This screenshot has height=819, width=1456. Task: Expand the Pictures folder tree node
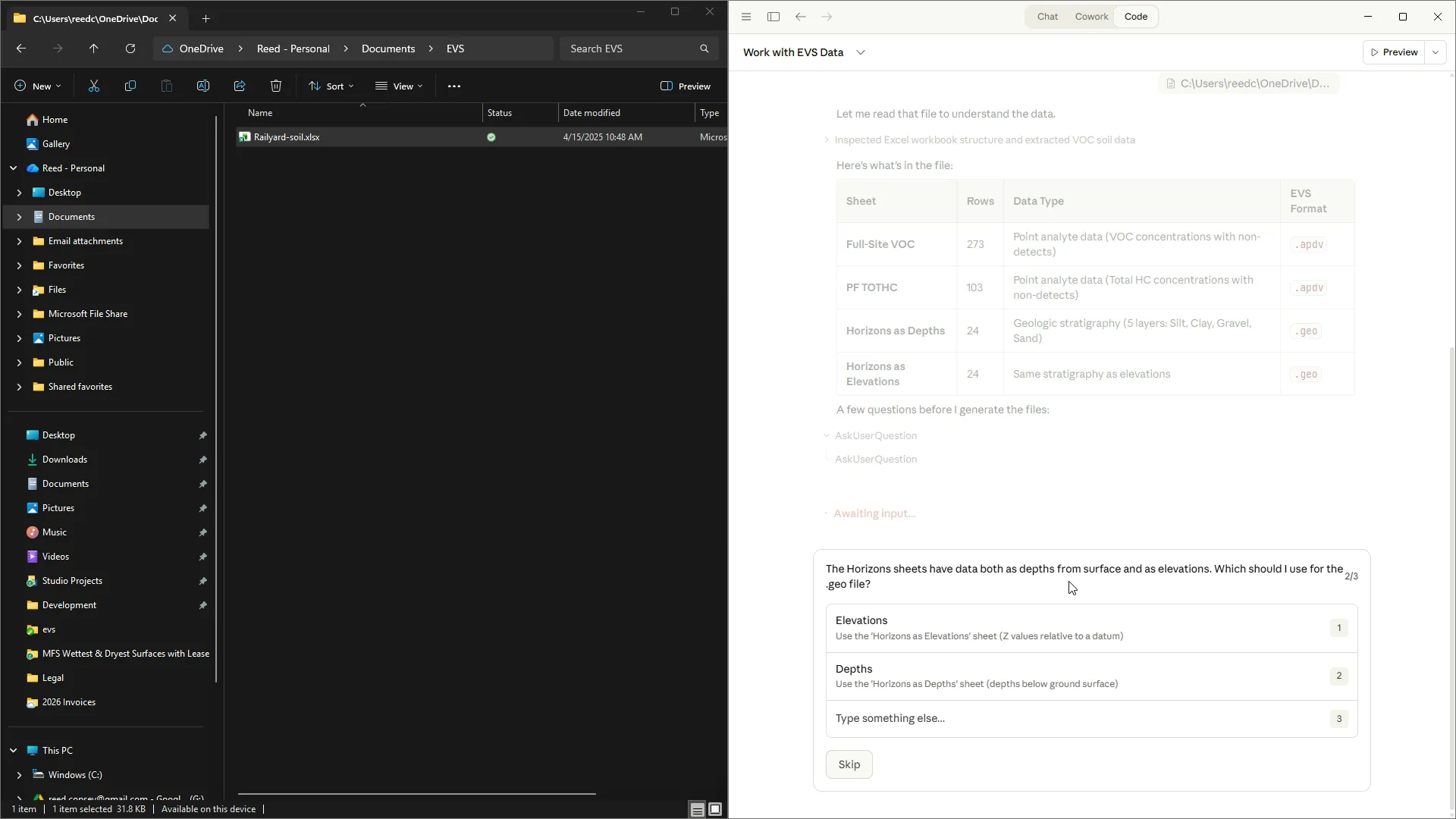(x=19, y=338)
